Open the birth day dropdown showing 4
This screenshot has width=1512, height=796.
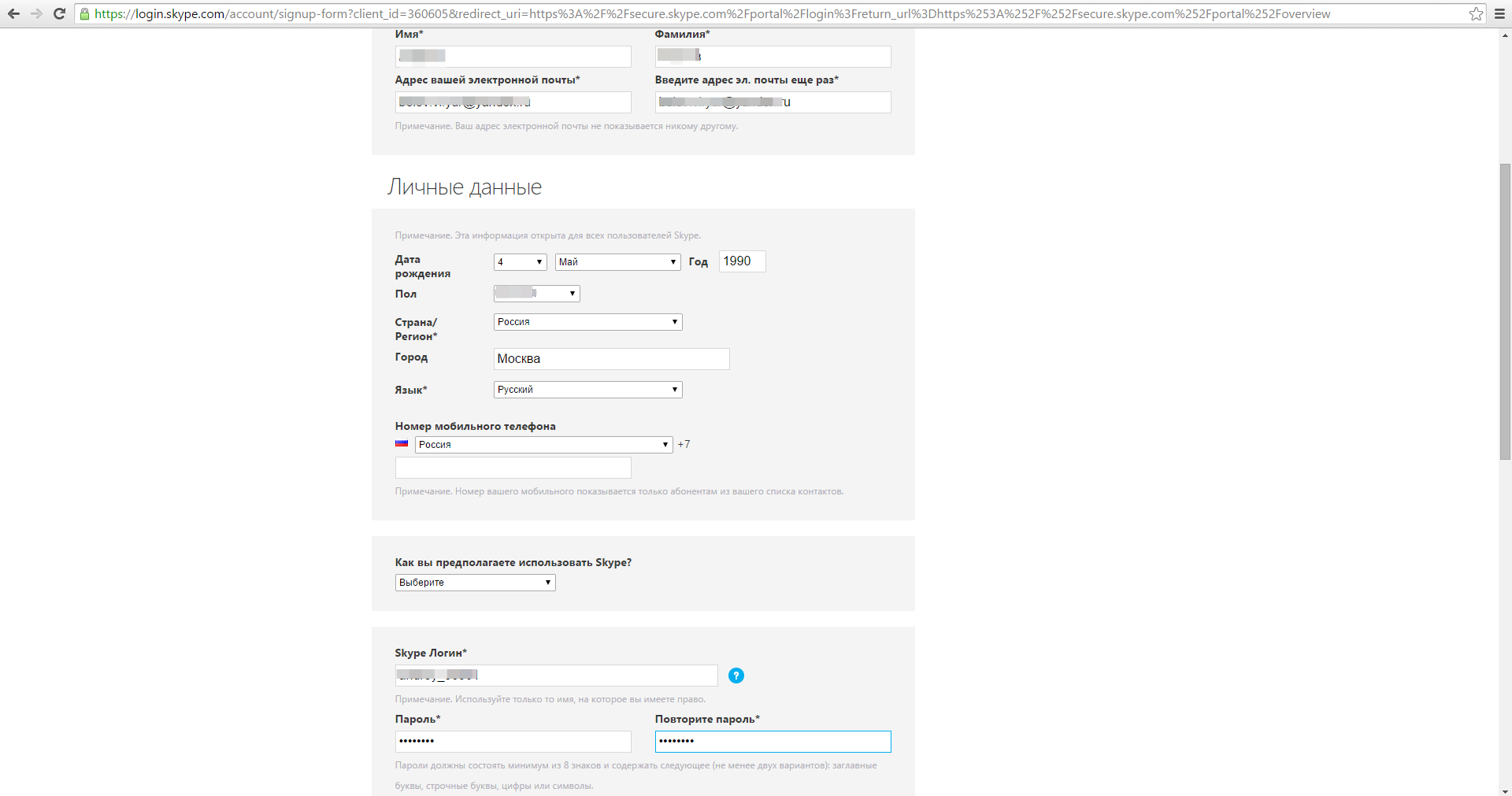coord(520,262)
